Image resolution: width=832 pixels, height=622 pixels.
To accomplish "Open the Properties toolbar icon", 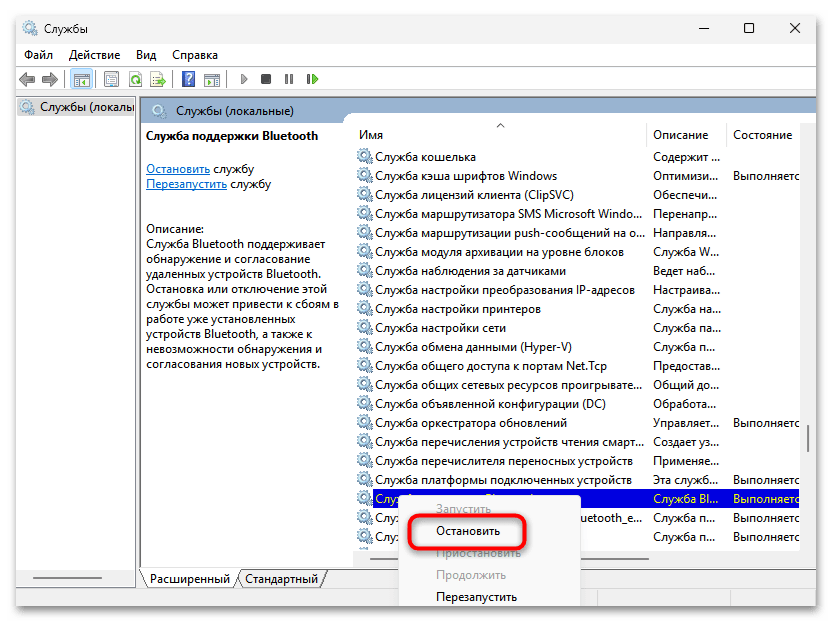I will [x=111, y=80].
